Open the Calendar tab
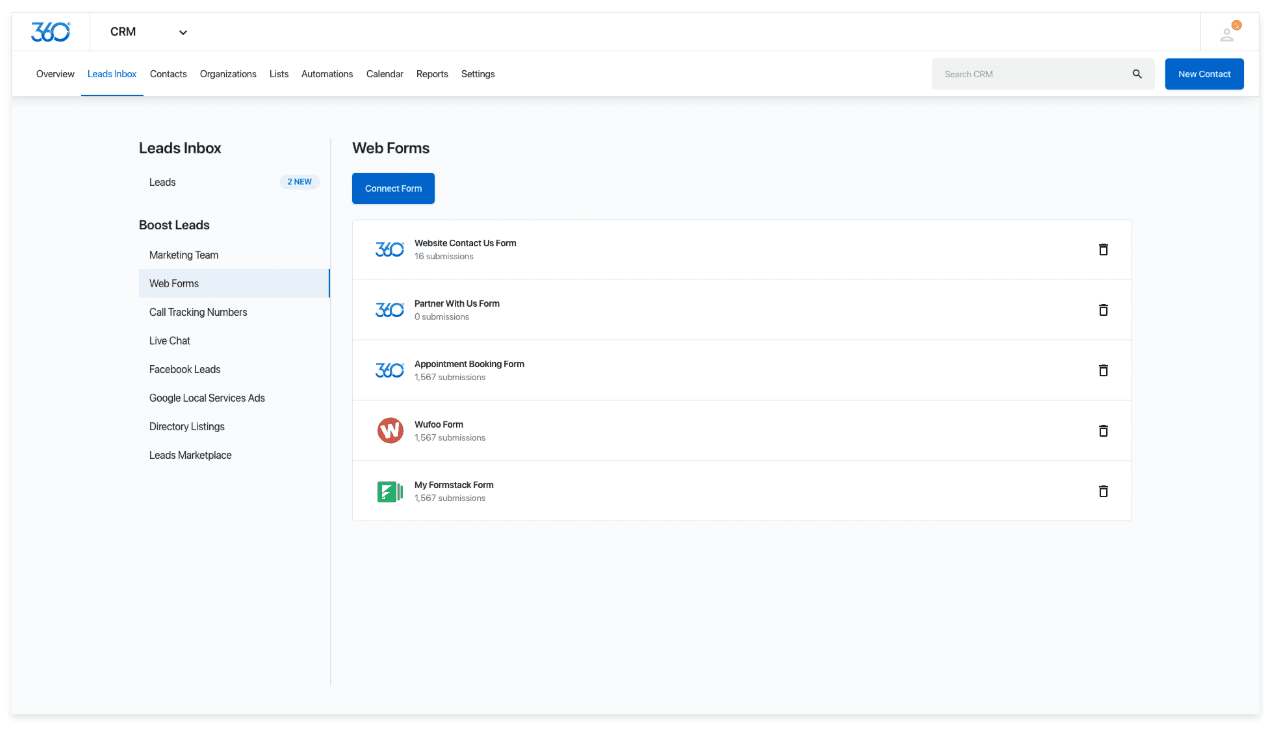Image resolution: width=1276 pixels, height=730 pixels. click(385, 74)
